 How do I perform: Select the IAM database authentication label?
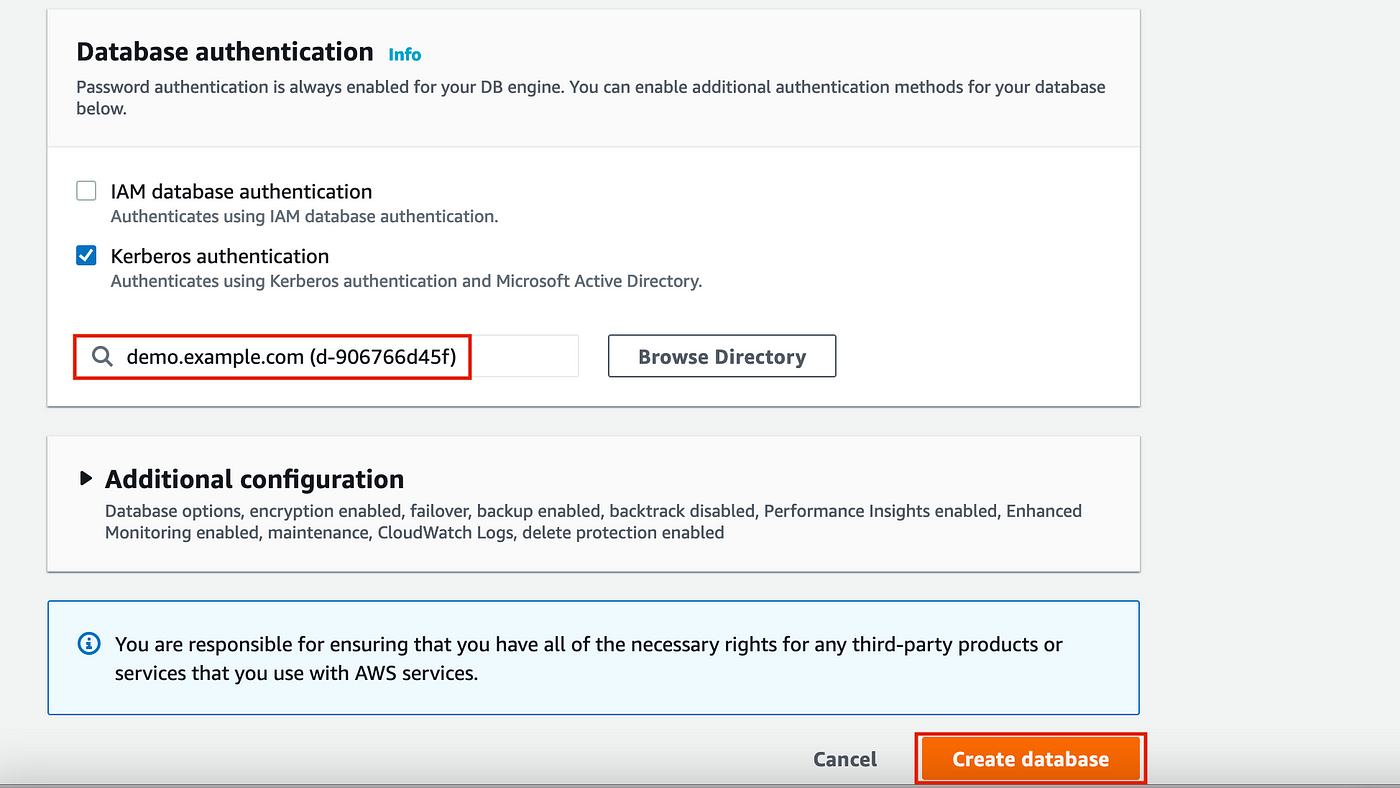pos(241,191)
